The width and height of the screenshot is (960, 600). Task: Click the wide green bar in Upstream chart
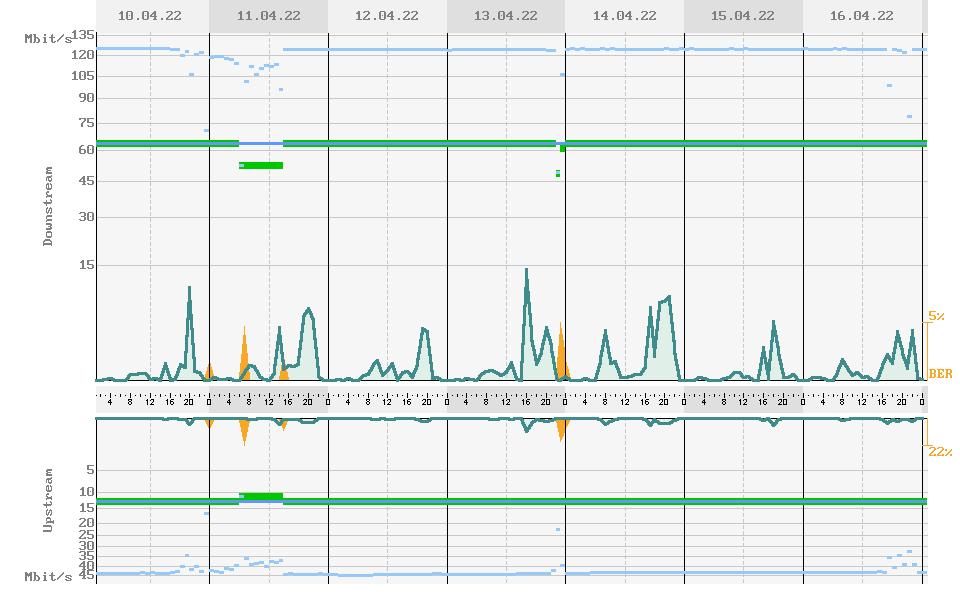[262, 495]
